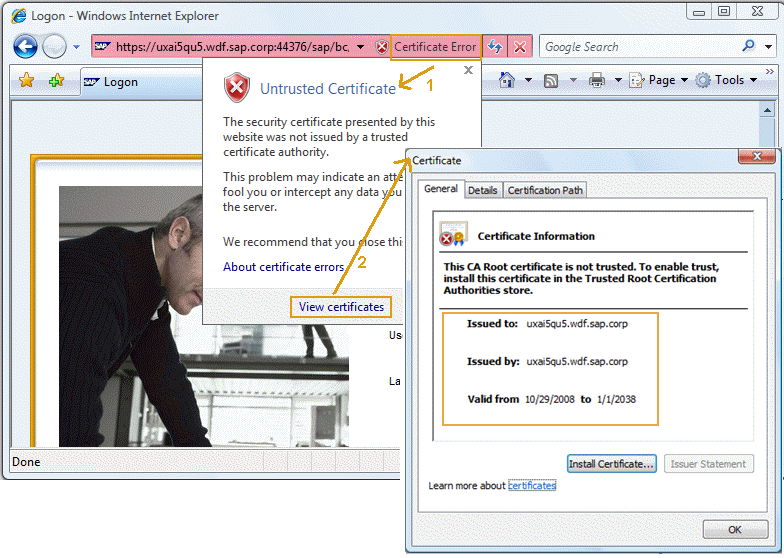Open the About certificate errors link
Screen dimensions: 784x558
coord(284,267)
